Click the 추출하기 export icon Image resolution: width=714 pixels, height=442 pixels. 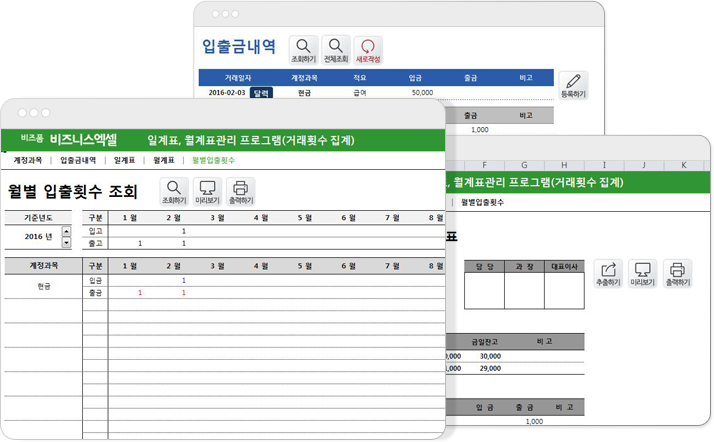608,273
